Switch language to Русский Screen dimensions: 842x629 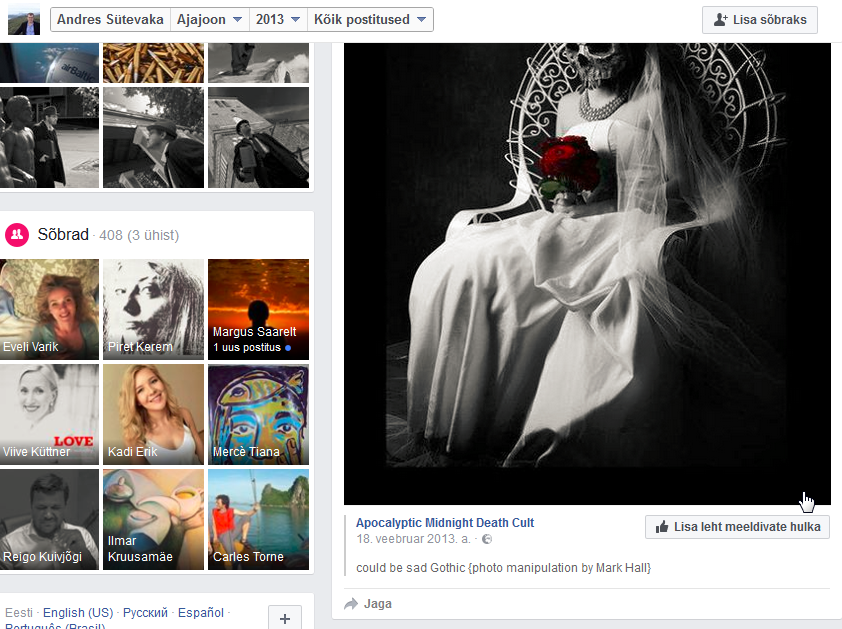pos(145,612)
